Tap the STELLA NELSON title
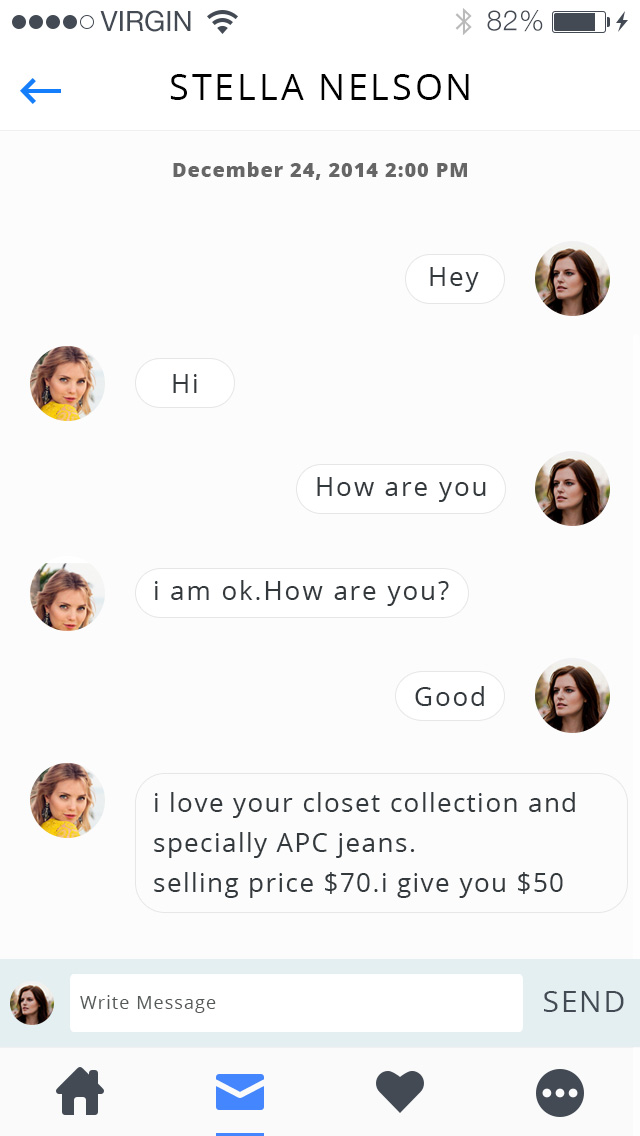Screen dimensions: 640x1136 (x=320, y=89)
